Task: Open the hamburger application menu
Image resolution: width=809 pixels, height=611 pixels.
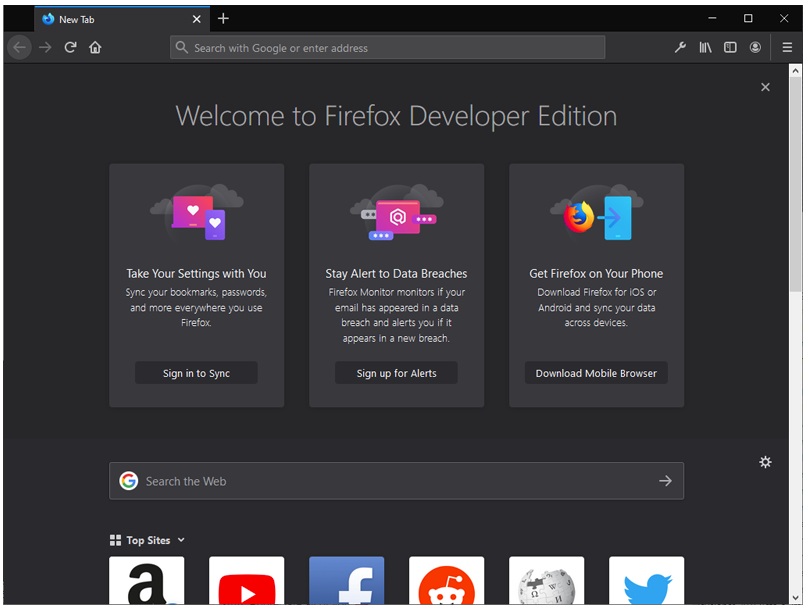Action: tap(787, 47)
